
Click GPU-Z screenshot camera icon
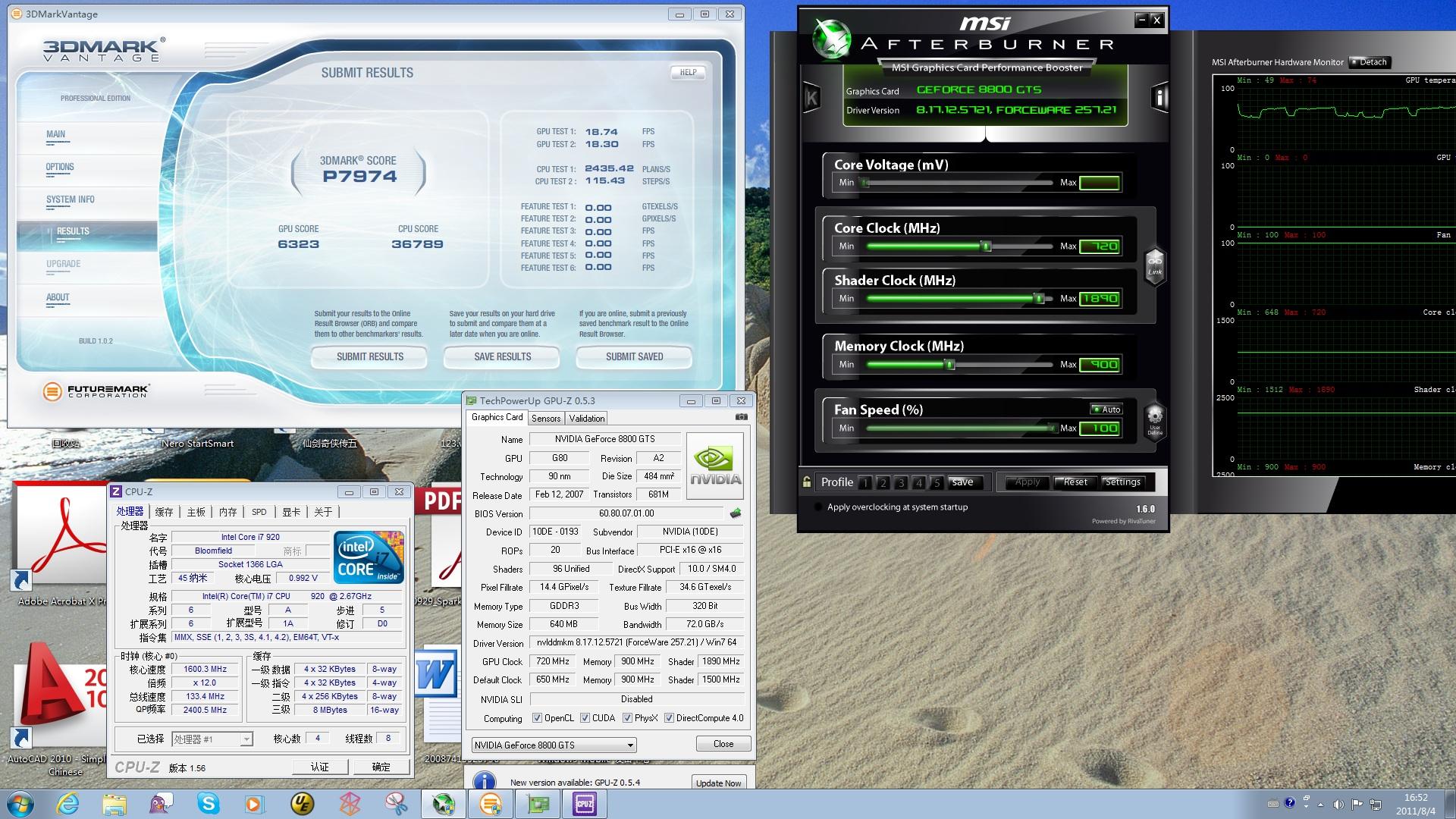coord(742,417)
